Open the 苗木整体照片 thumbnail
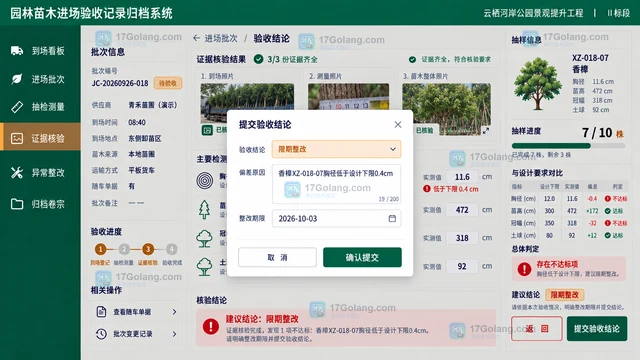The height and width of the screenshot is (360, 640). (447, 109)
